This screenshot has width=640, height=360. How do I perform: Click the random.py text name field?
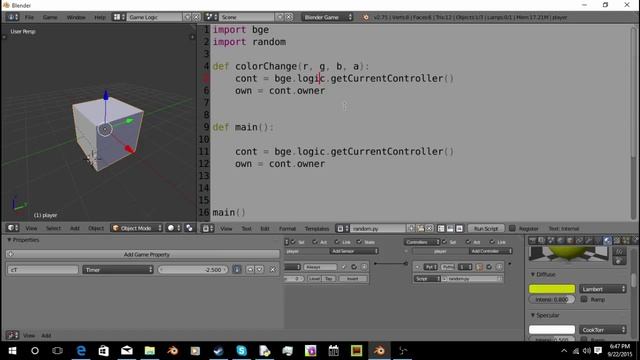(x=378, y=229)
